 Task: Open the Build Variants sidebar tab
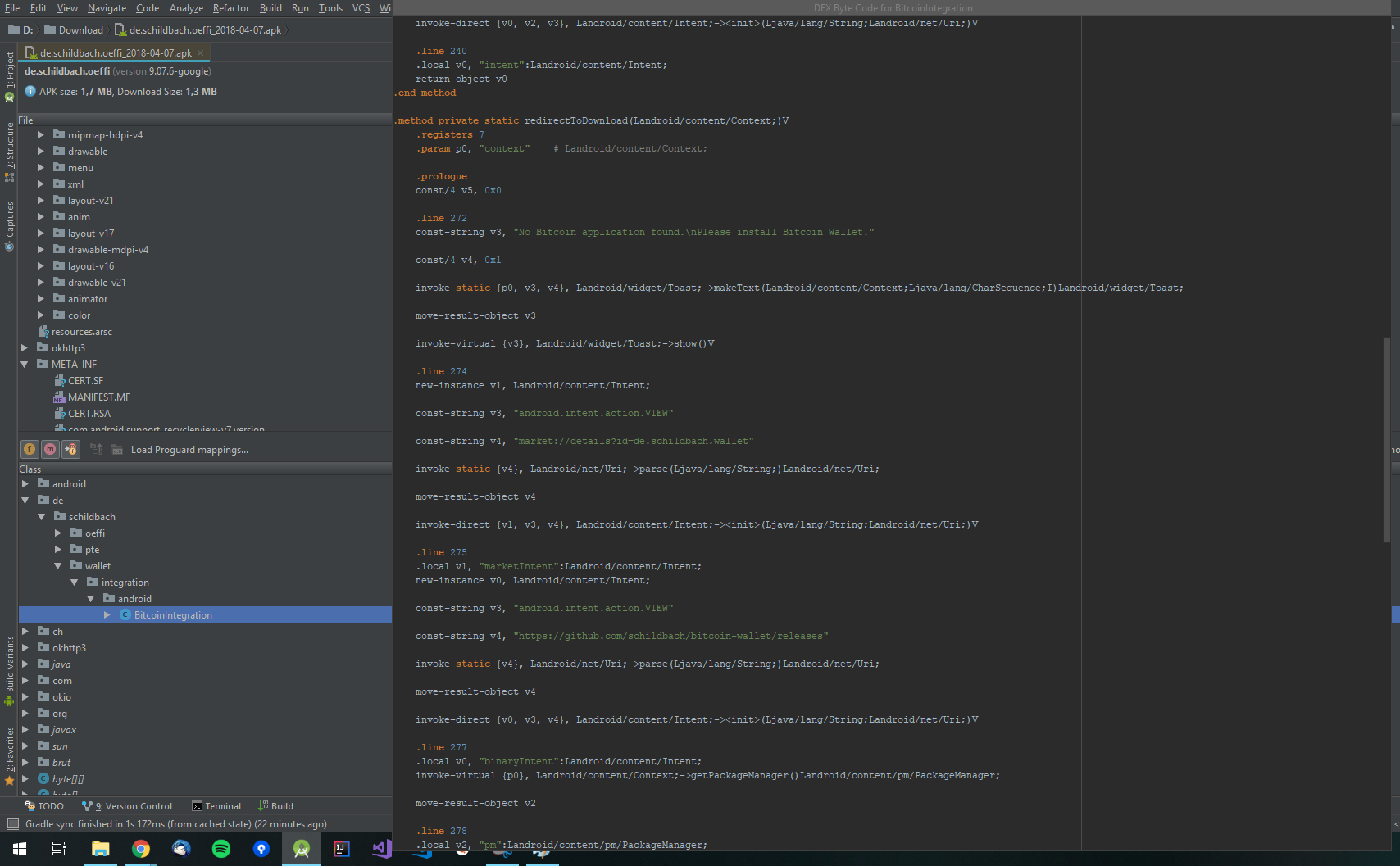[9, 670]
